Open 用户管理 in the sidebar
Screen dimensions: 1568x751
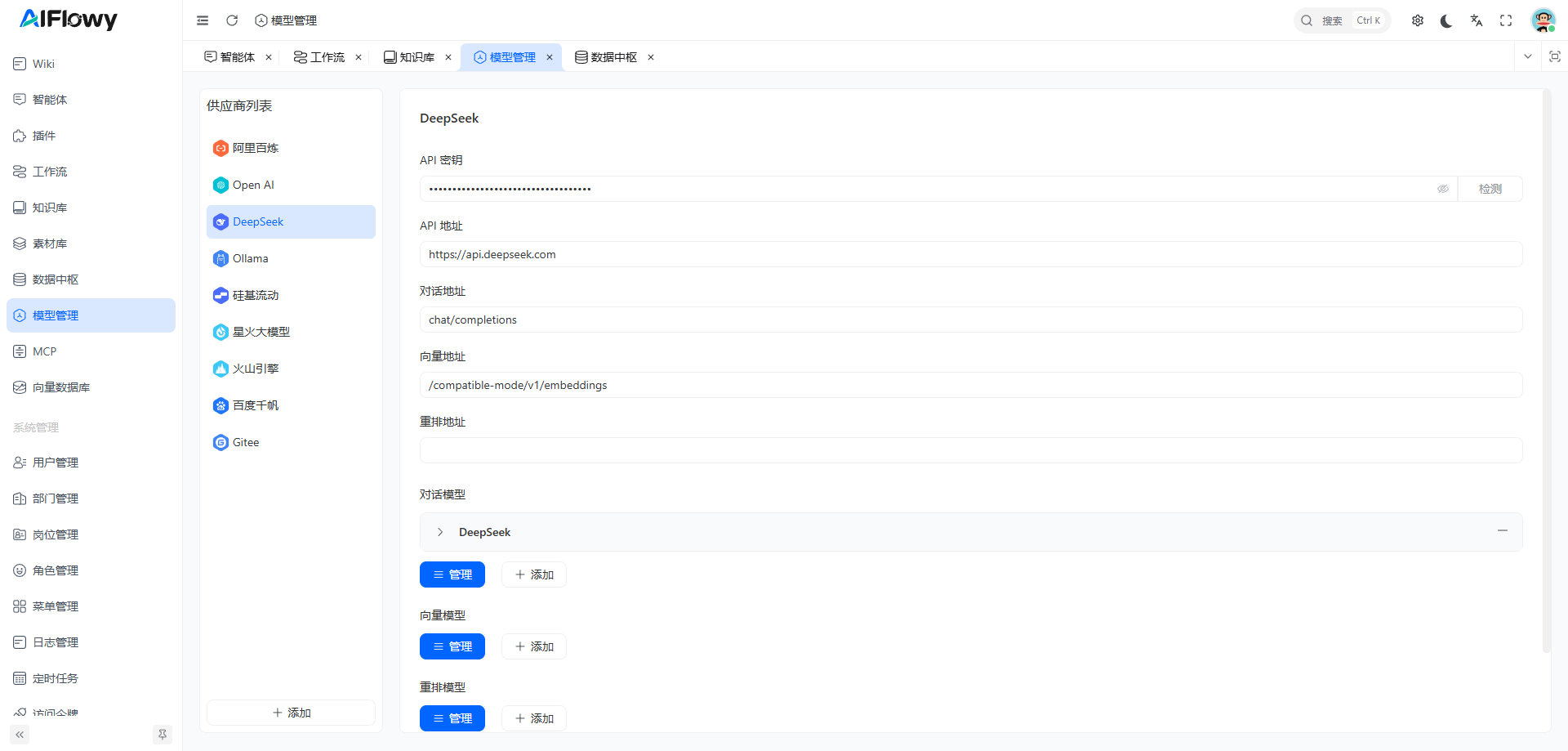[91, 463]
